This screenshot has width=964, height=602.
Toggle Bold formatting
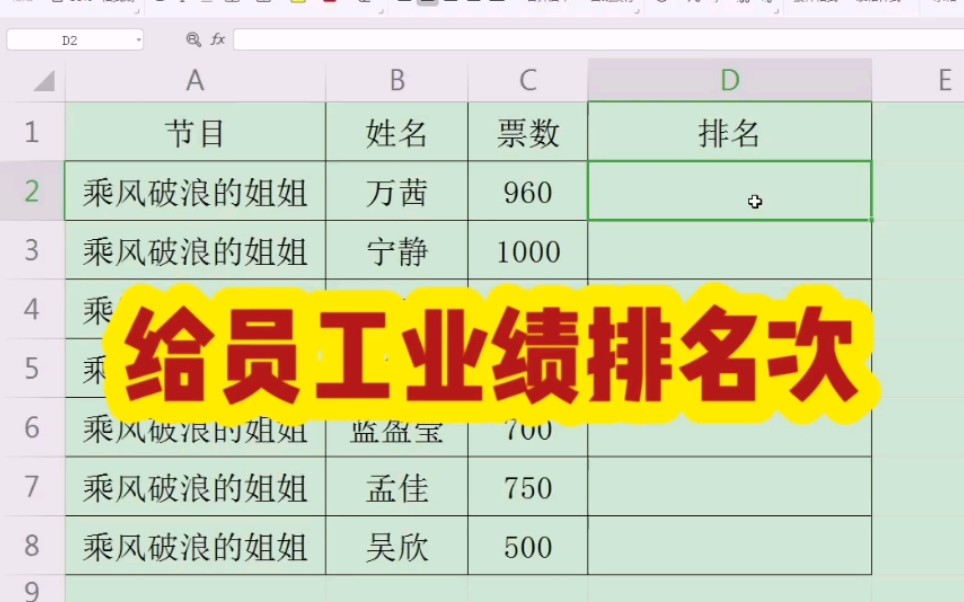click(x=160, y=5)
